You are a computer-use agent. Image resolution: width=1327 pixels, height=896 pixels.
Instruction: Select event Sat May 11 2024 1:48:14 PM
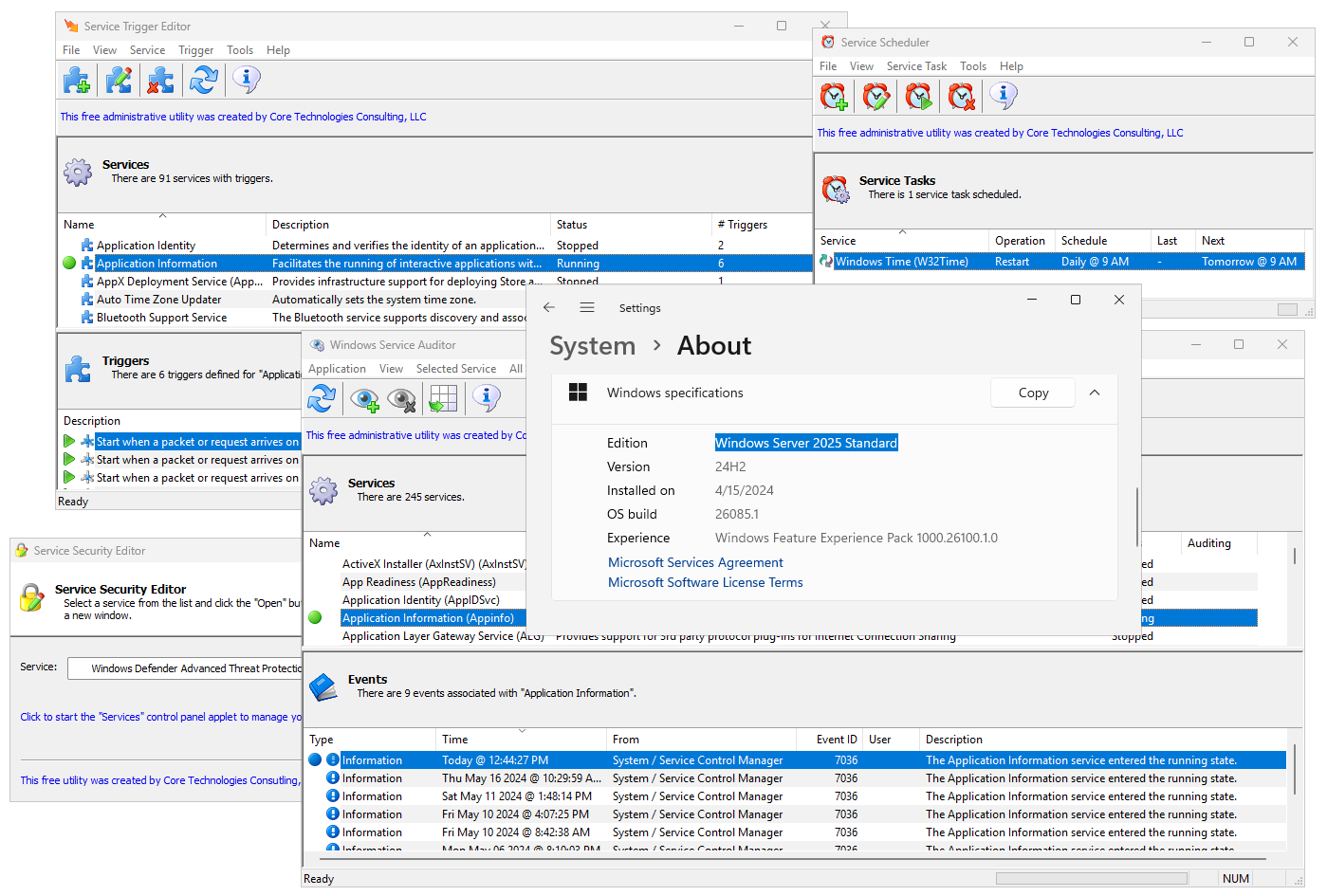tap(797, 796)
